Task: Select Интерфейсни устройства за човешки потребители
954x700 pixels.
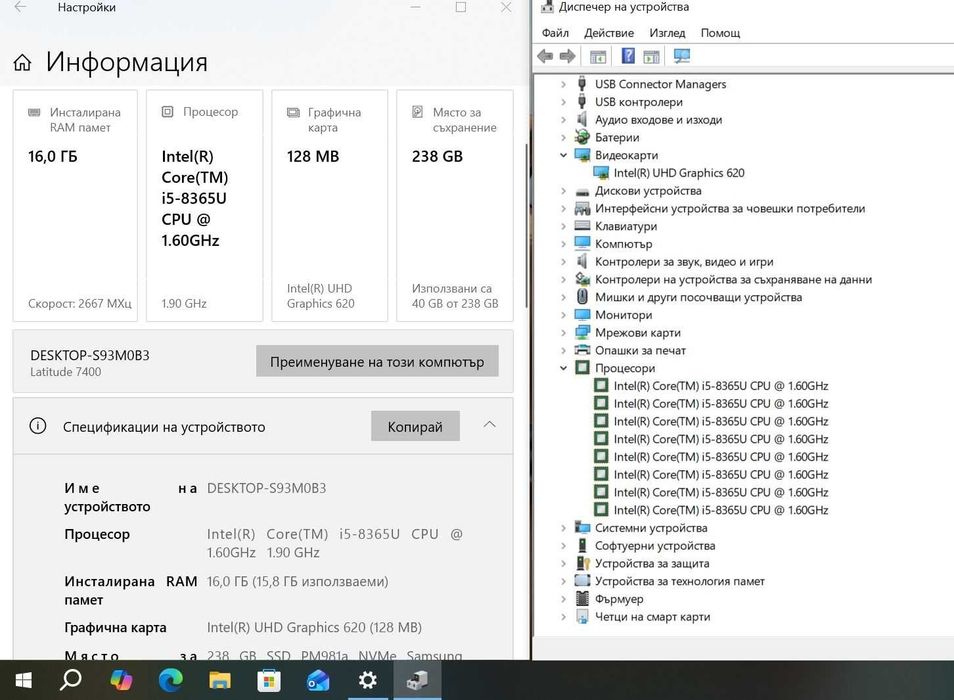Action: pyautogui.click(x=729, y=209)
